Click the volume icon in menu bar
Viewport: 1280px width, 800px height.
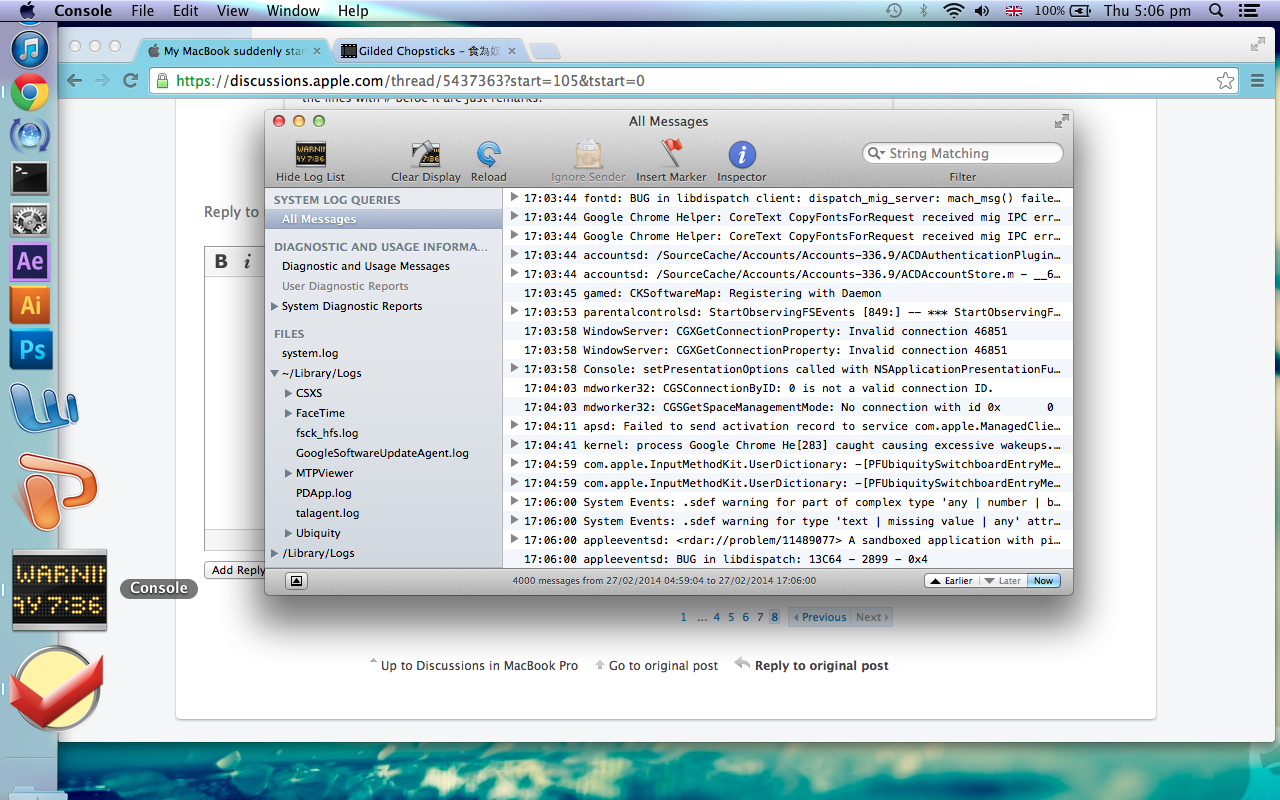point(982,11)
